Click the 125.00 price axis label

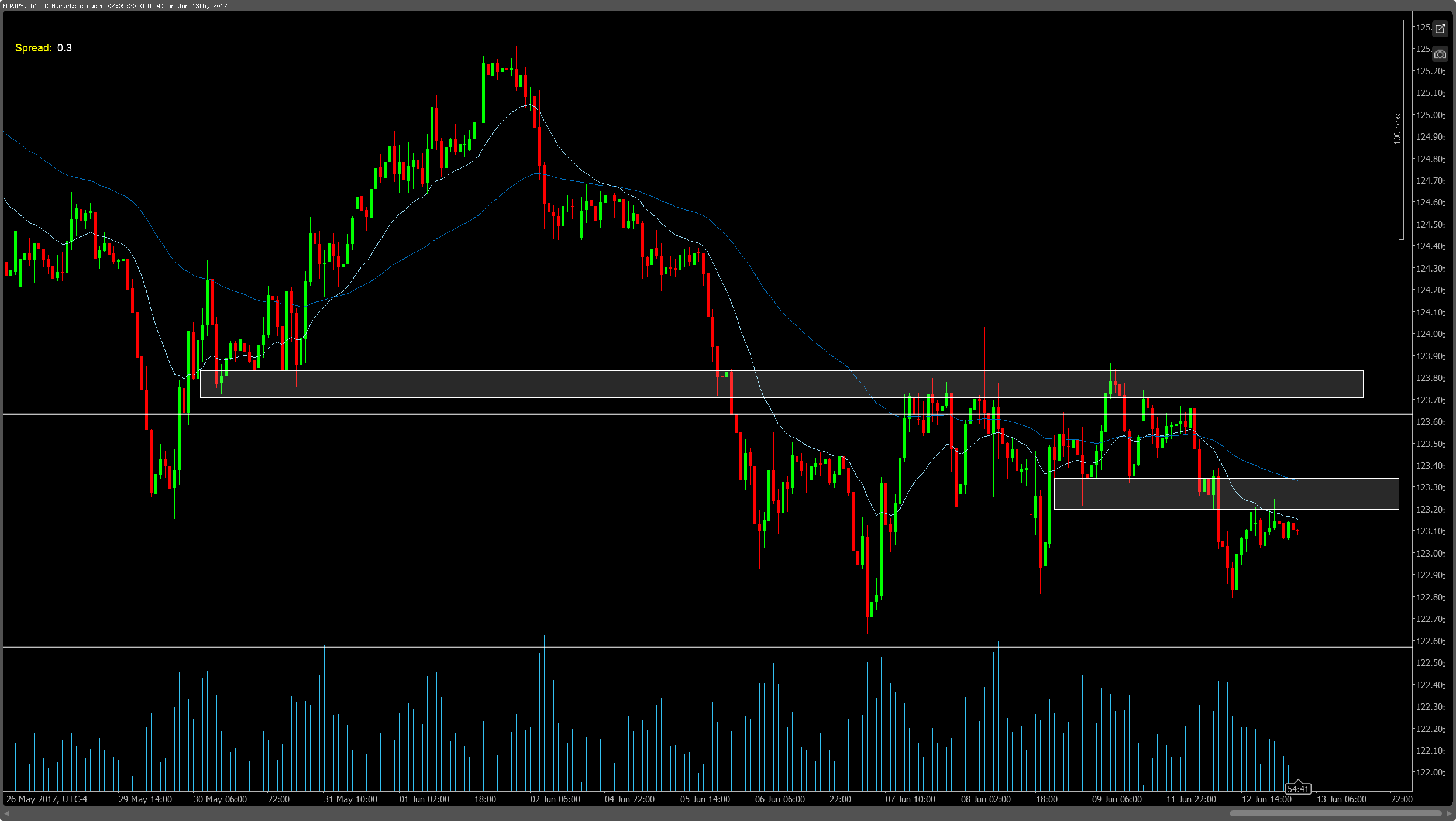(x=1430, y=115)
